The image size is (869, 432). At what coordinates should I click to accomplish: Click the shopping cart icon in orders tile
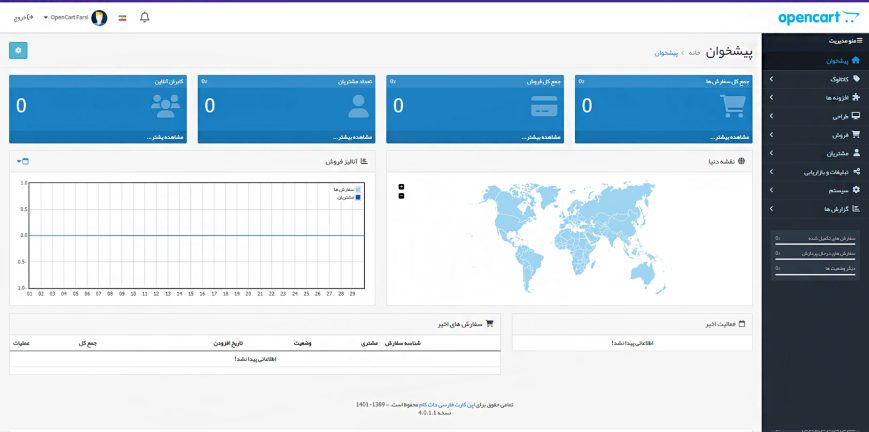tap(733, 106)
